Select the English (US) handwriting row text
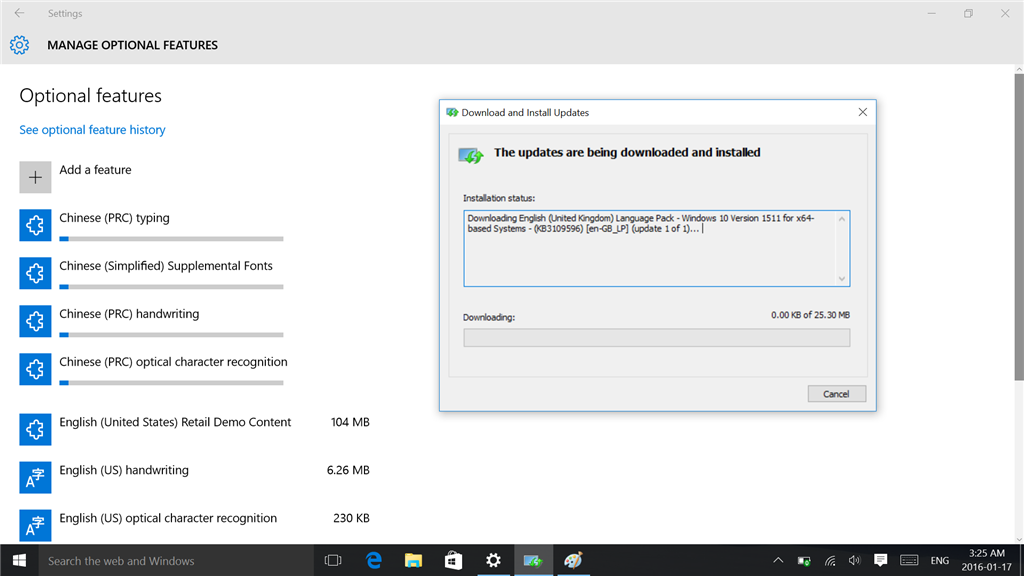 point(124,470)
